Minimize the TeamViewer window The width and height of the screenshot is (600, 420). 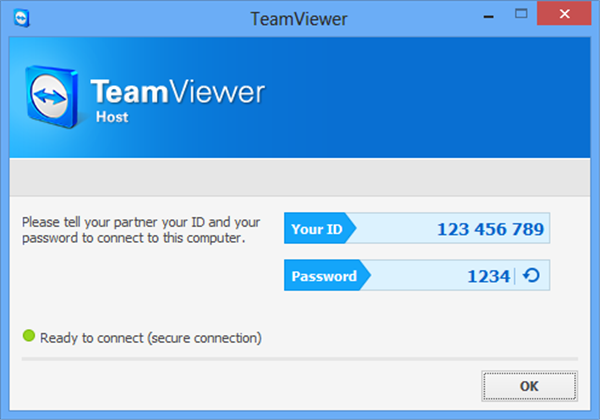(x=488, y=15)
